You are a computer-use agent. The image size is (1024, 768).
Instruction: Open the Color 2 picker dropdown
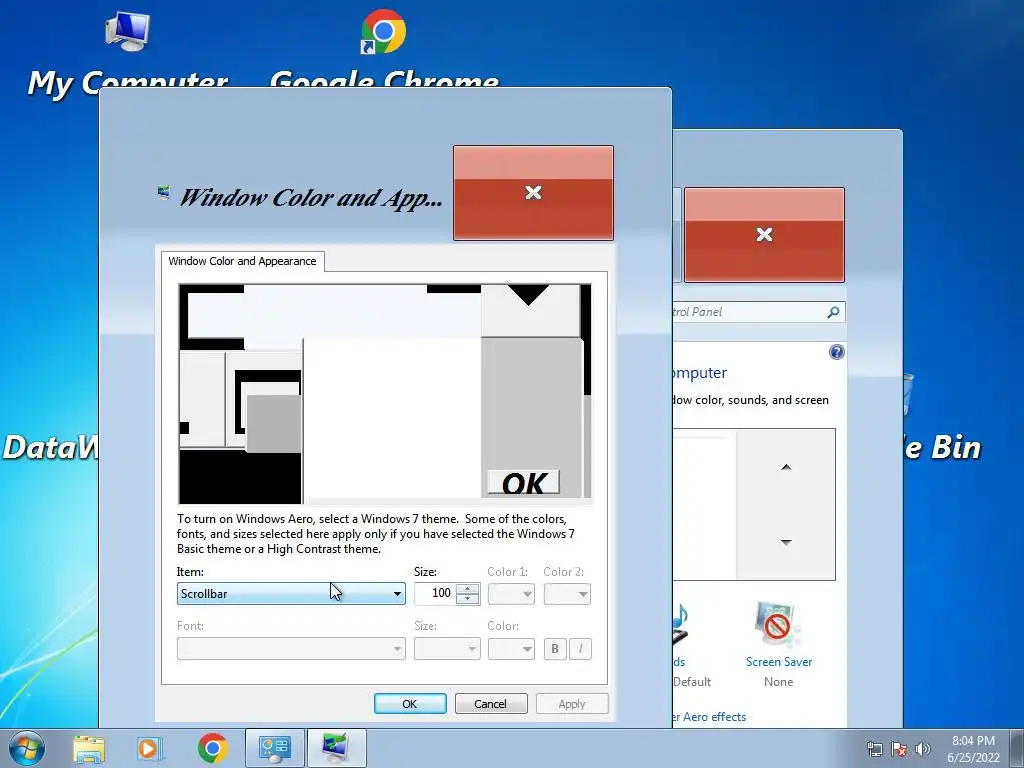tap(567, 594)
